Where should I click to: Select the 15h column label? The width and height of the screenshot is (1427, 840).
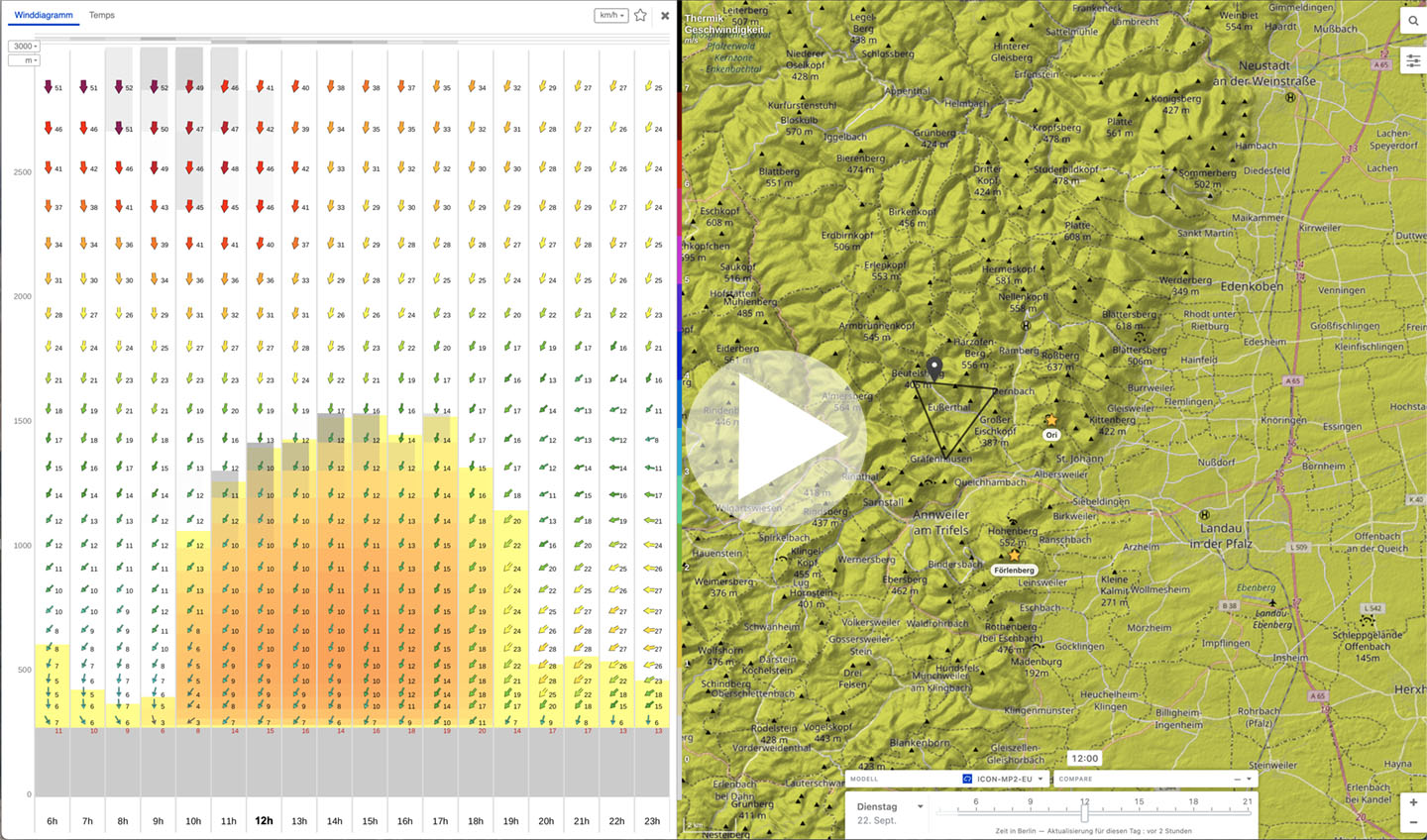[370, 821]
